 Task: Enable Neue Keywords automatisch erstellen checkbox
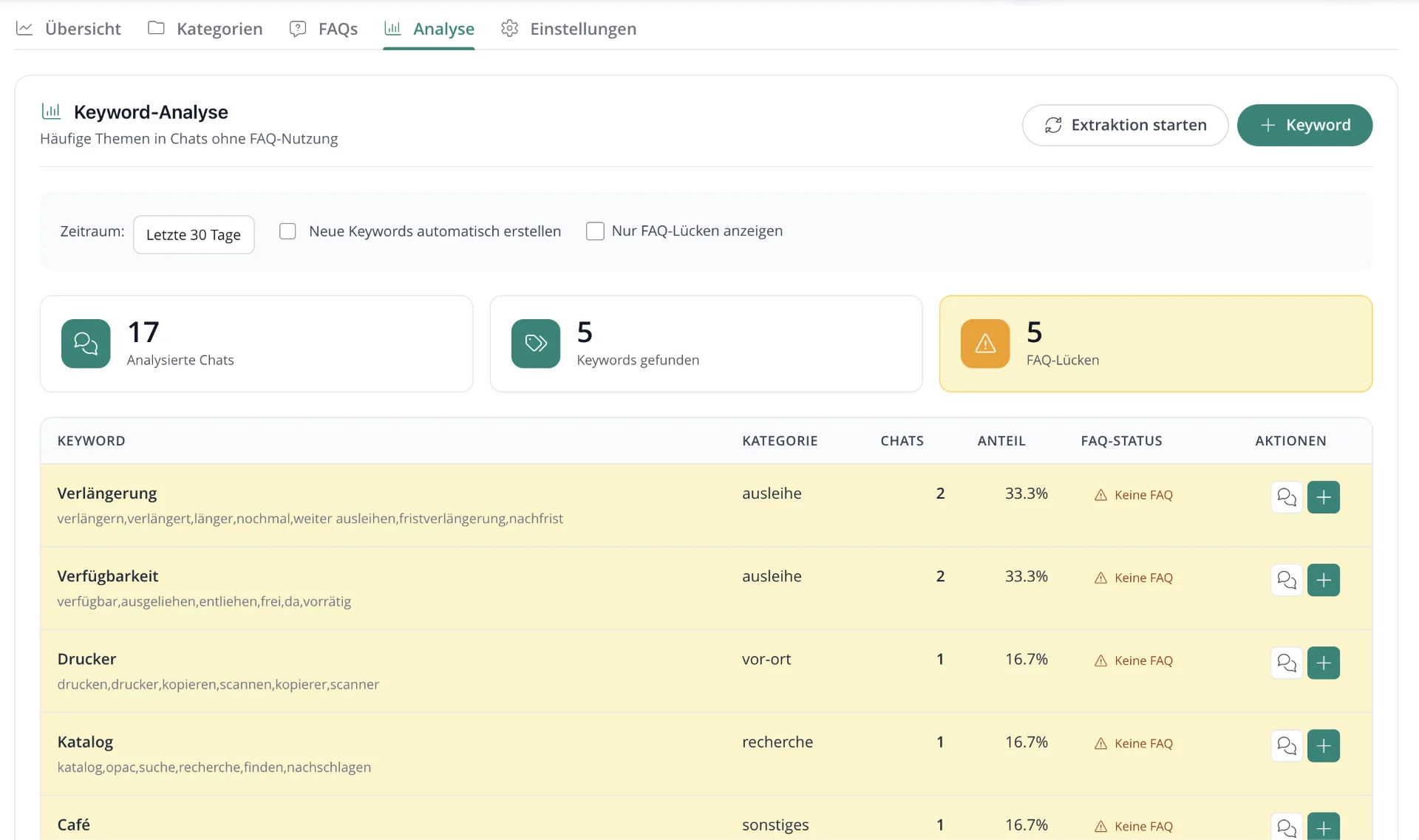(287, 231)
